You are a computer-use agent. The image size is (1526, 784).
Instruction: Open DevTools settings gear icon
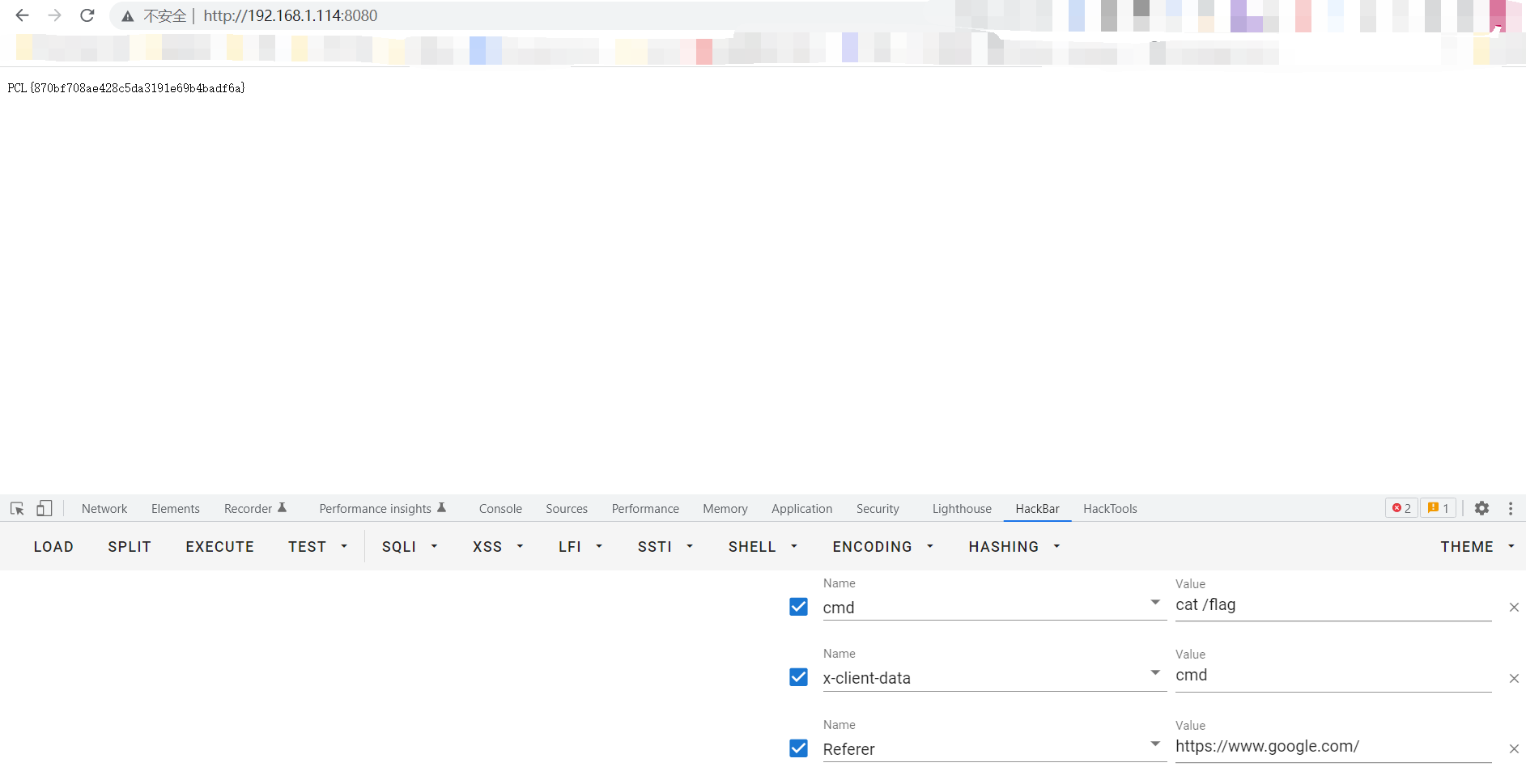click(x=1481, y=508)
